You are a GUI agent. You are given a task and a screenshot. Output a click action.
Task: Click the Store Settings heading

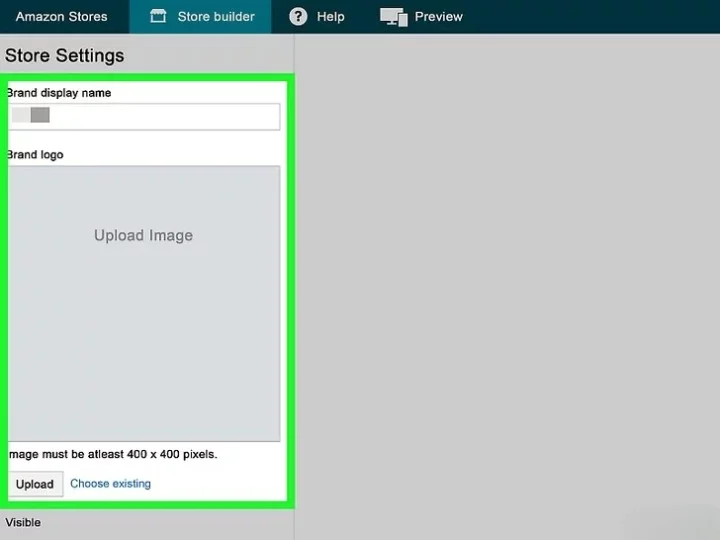[64, 56]
